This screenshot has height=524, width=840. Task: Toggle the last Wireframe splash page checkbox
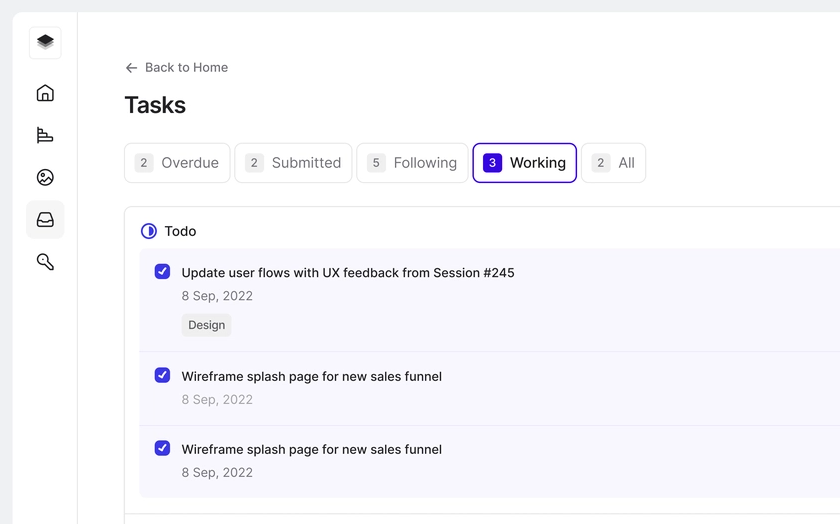162,448
